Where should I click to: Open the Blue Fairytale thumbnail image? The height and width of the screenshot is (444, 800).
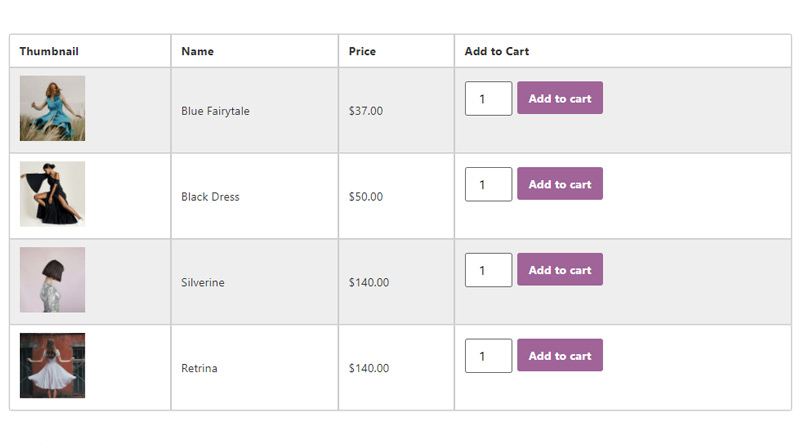coord(53,108)
